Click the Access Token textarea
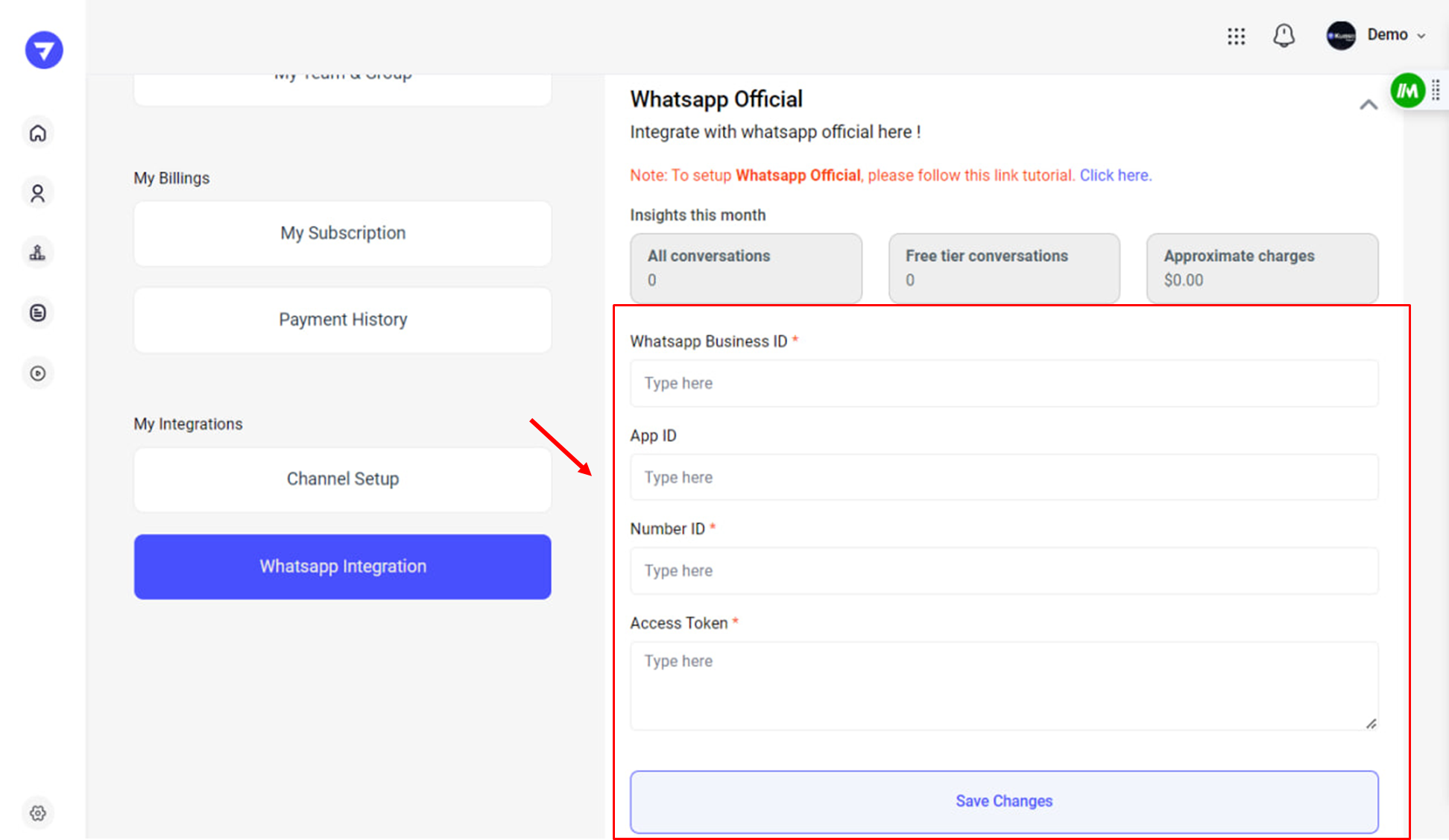1449x840 pixels. pyautogui.click(x=1003, y=686)
